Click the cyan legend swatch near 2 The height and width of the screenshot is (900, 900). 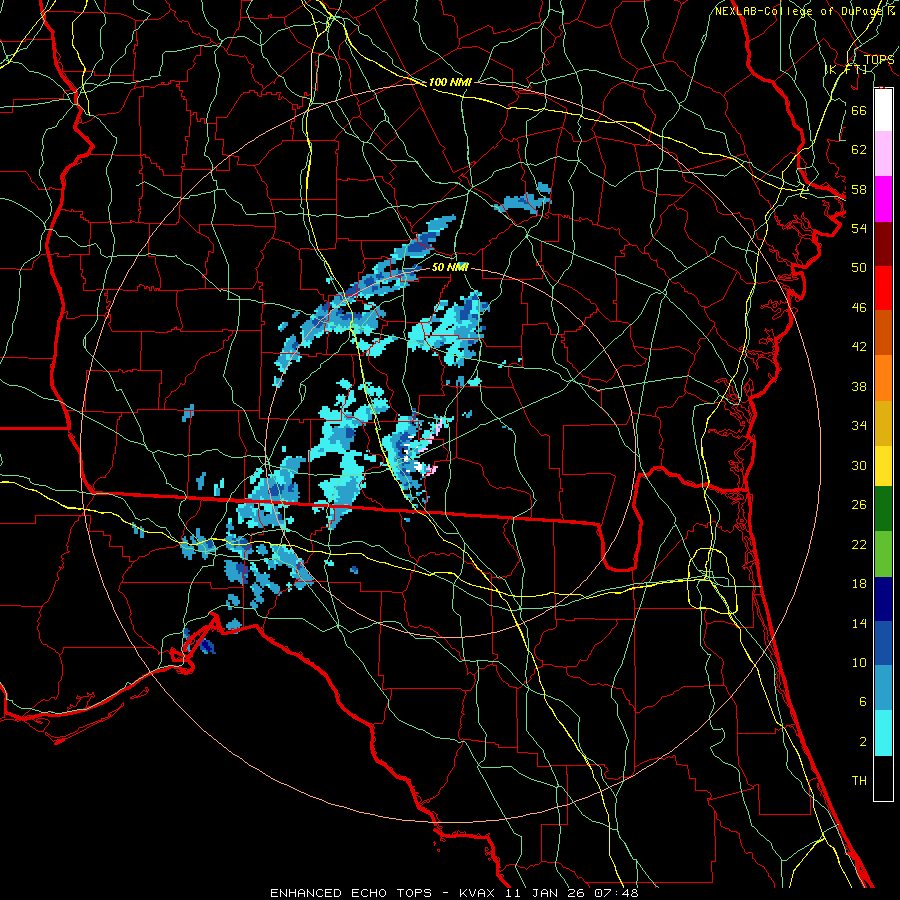pos(883,733)
